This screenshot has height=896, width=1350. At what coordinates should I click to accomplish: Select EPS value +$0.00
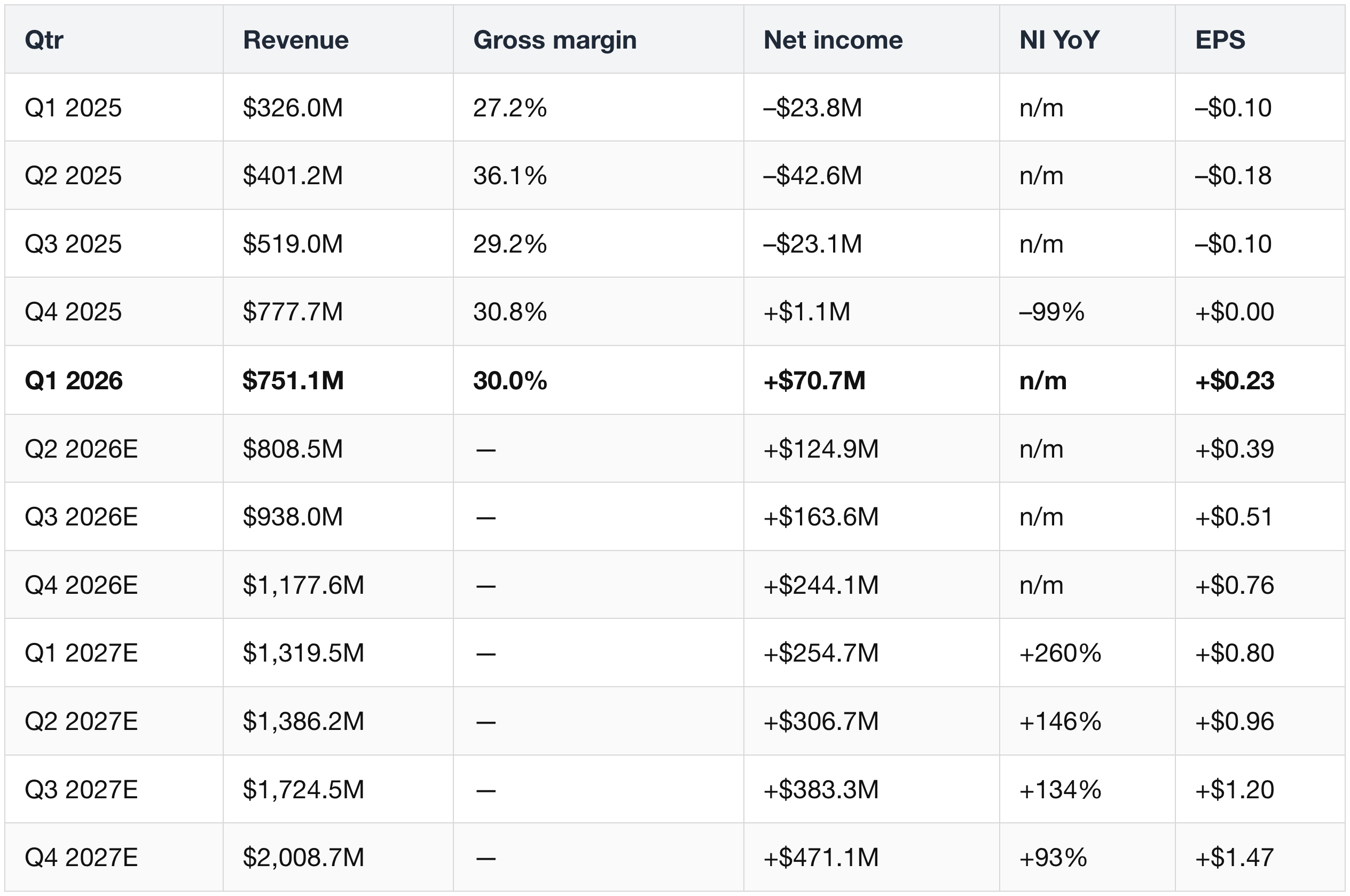(x=1235, y=312)
